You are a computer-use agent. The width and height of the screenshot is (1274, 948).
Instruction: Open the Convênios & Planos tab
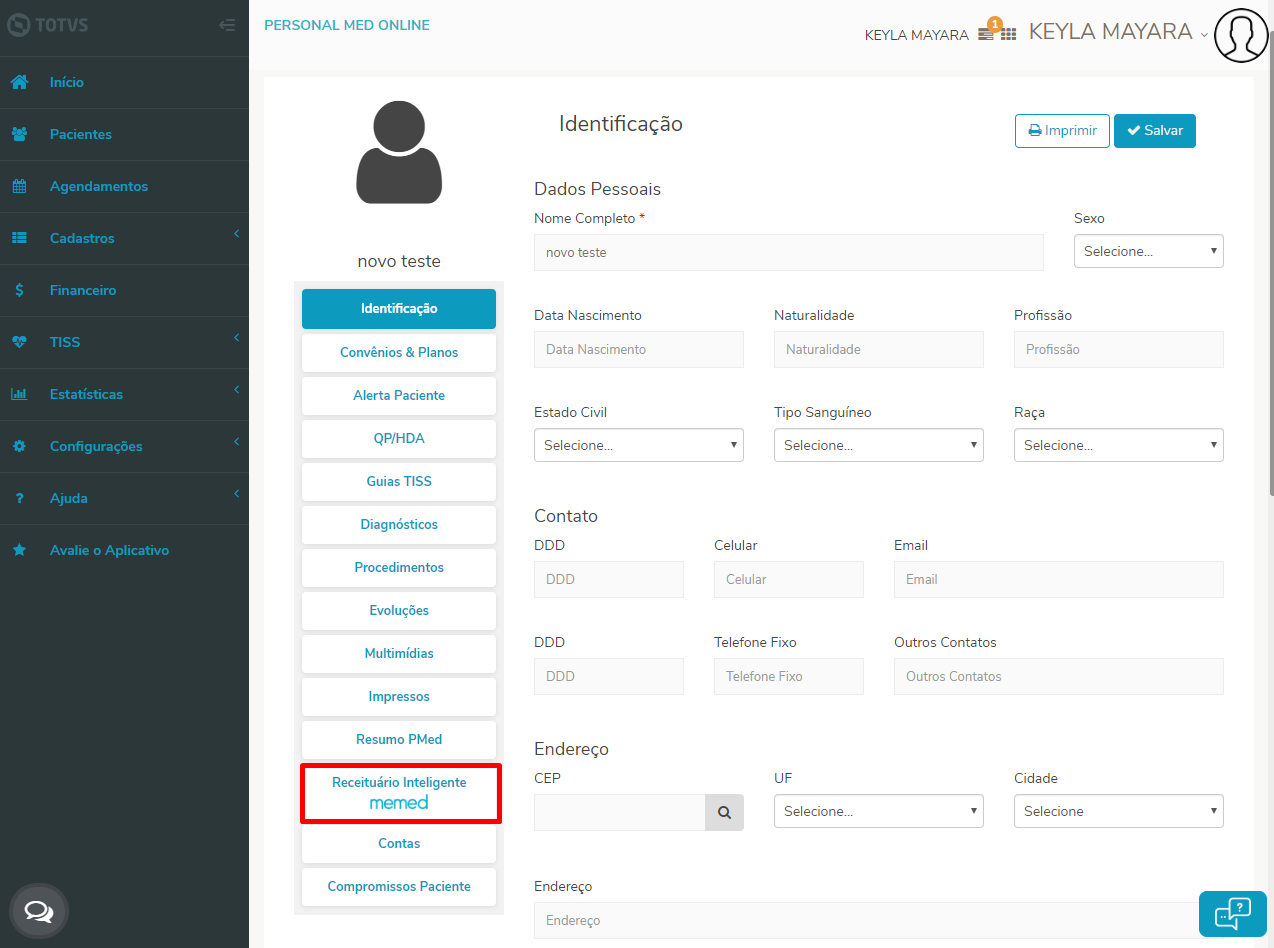399,352
